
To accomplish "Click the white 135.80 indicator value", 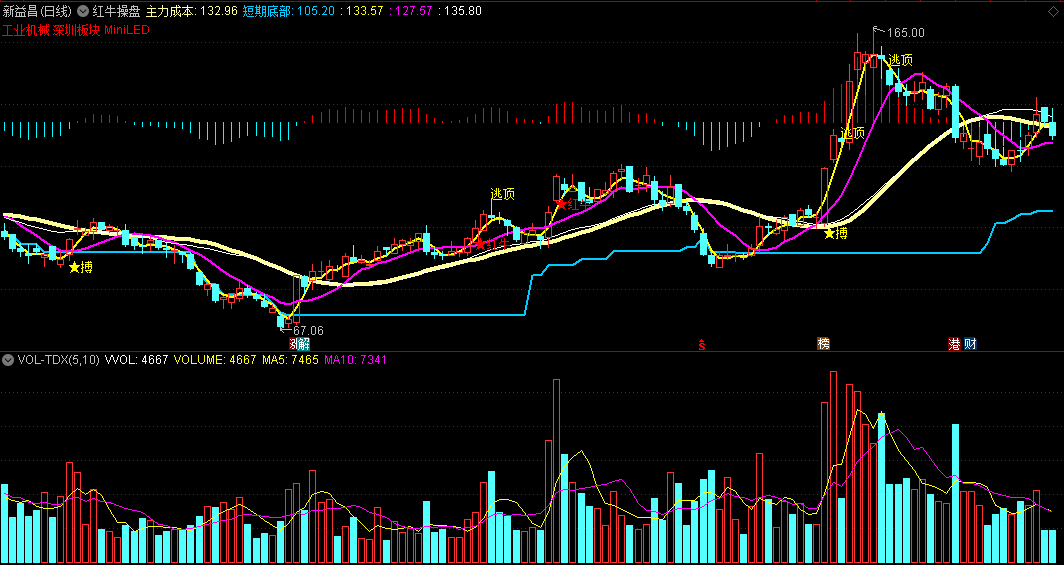I will click(x=461, y=11).
